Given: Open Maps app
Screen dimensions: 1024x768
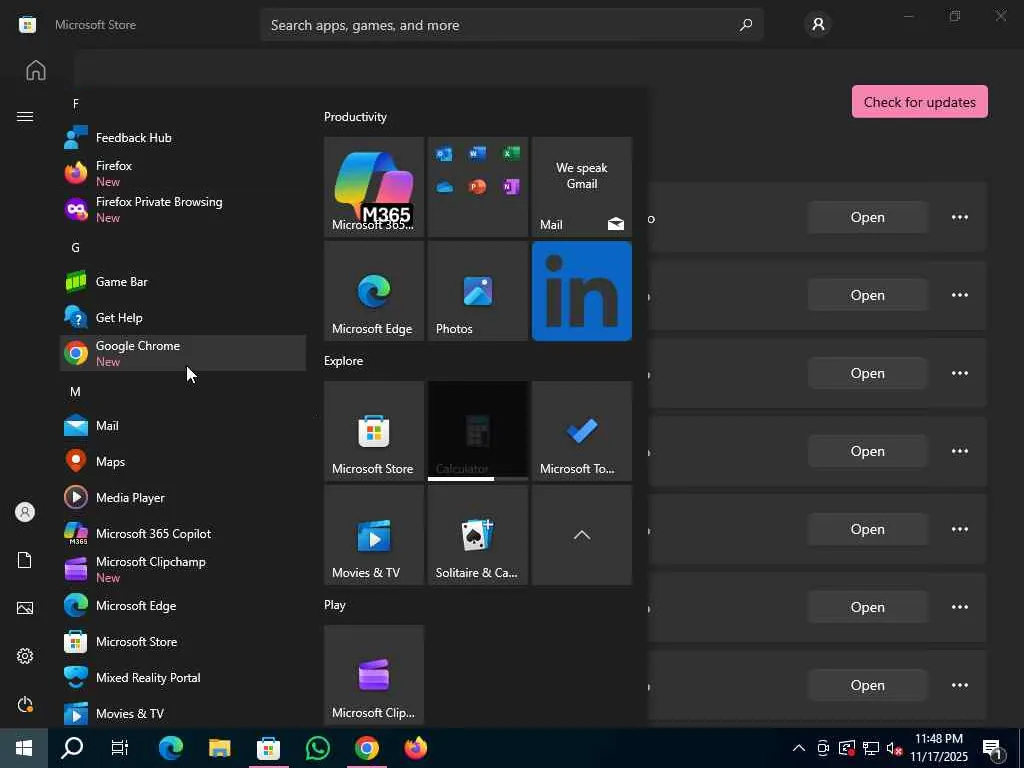Looking at the screenshot, I should 183,462.
